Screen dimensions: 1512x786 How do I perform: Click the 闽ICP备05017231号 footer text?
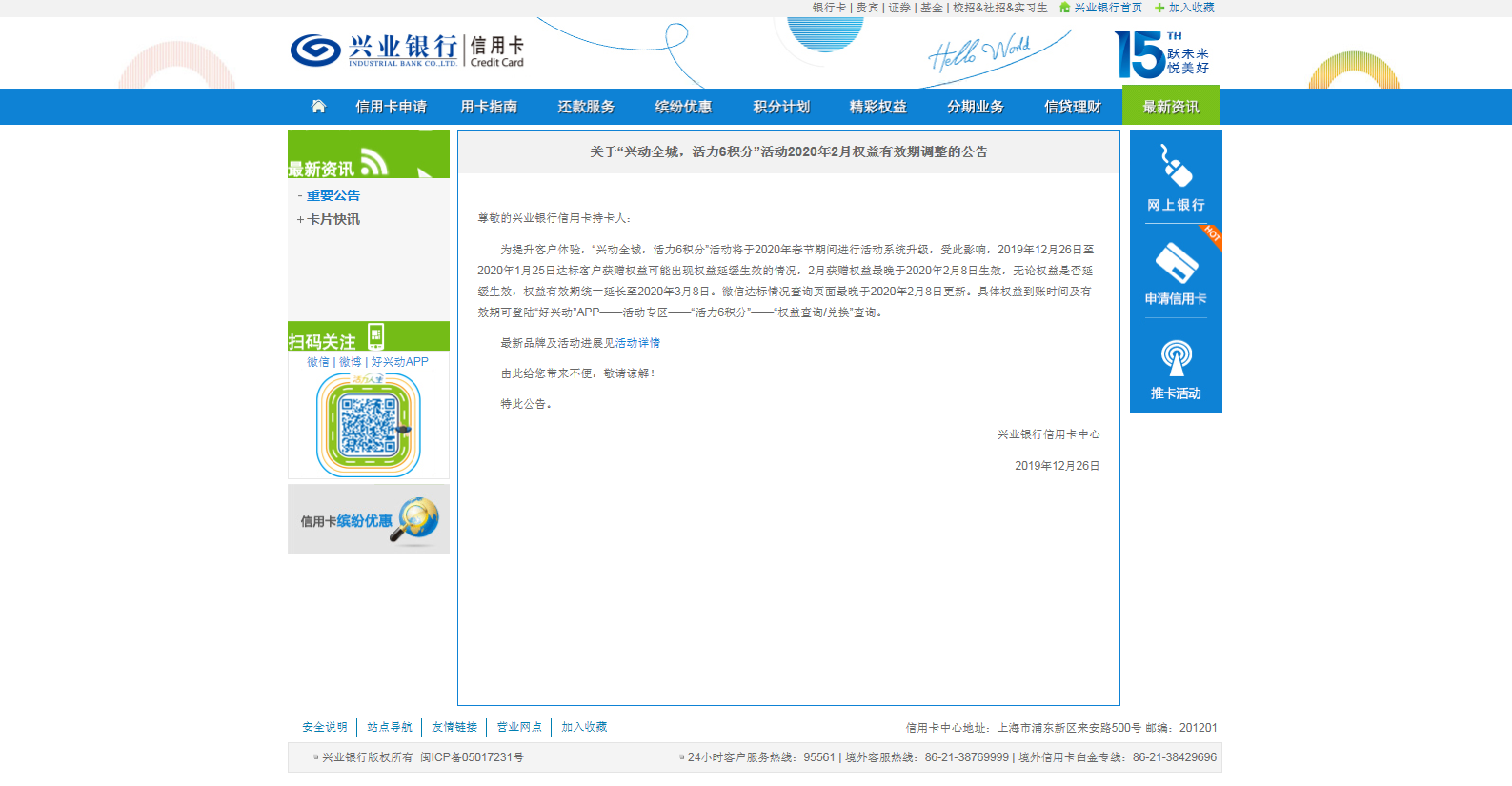pyautogui.click(x=472, y=757)
